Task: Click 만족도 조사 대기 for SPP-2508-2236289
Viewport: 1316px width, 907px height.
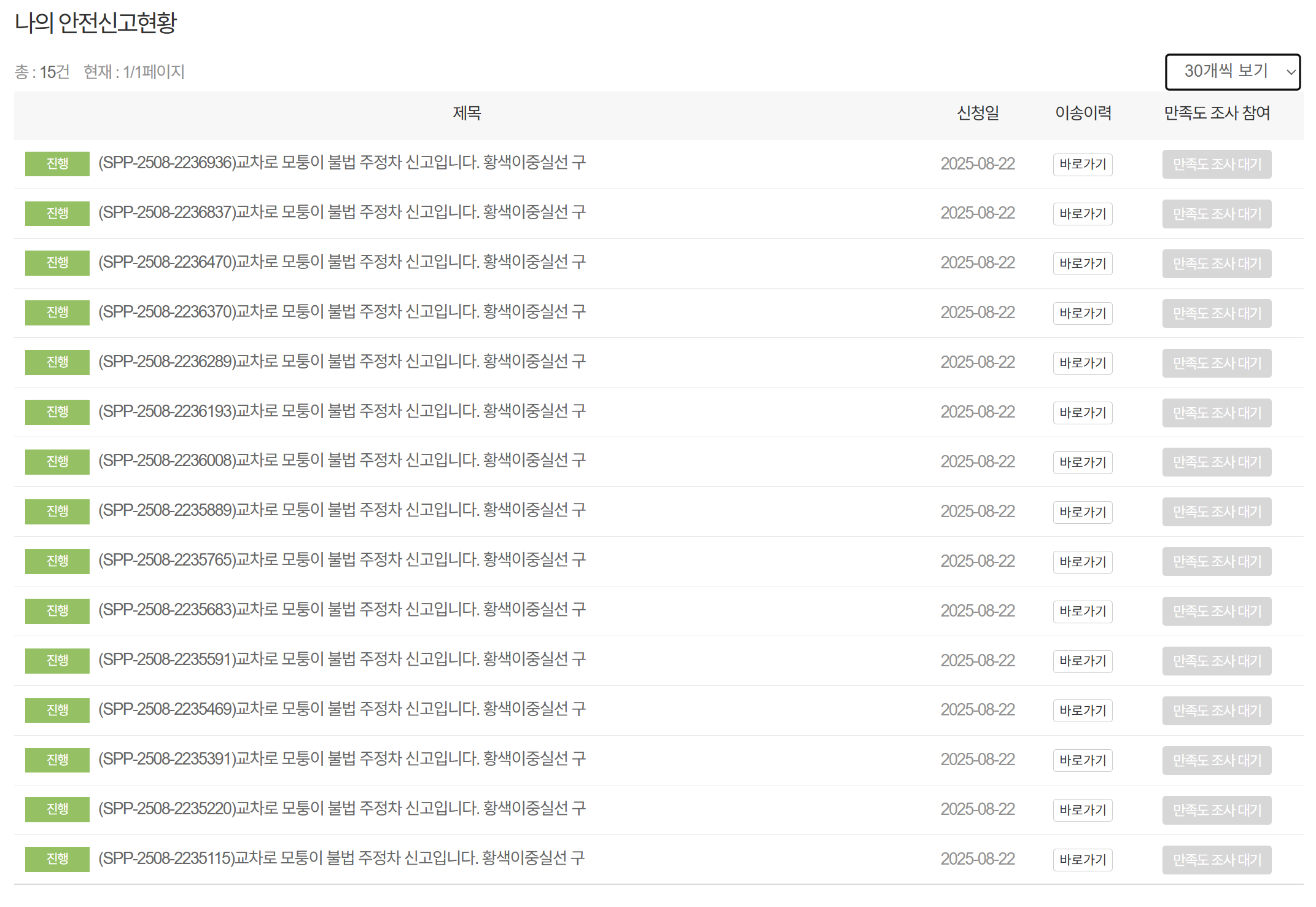Action: (1216, 363)
